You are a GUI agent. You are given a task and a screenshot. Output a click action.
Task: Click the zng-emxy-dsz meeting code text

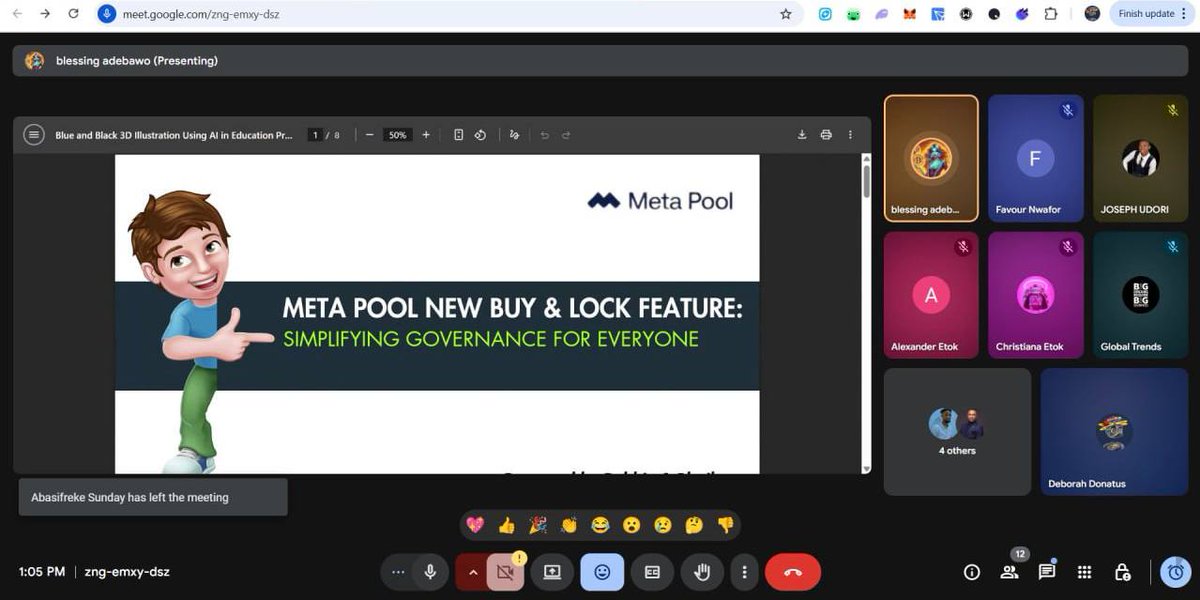pos(127,572)
